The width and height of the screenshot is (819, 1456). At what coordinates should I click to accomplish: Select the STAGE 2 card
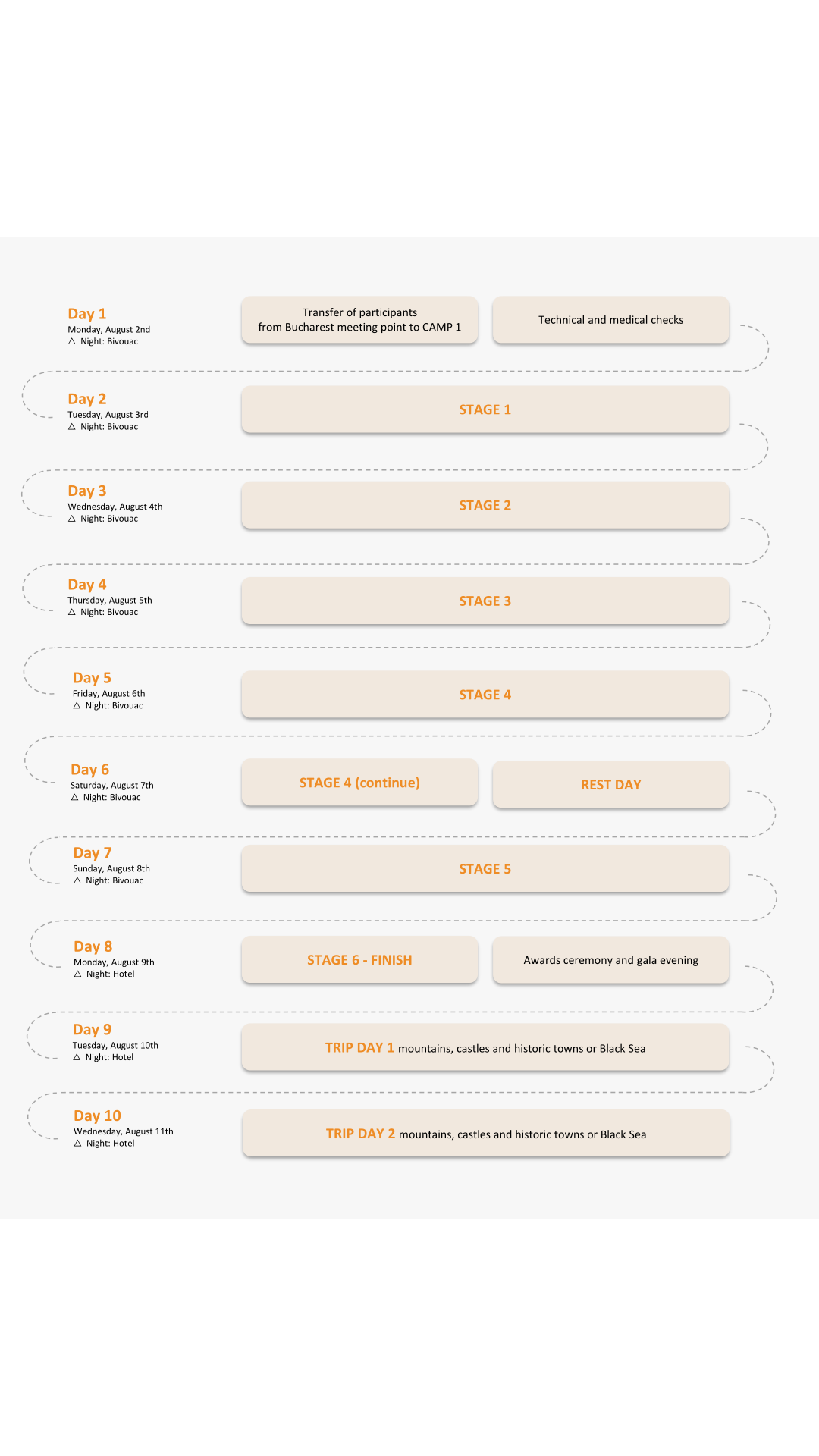pyautogui.click(x=485, y=505)
